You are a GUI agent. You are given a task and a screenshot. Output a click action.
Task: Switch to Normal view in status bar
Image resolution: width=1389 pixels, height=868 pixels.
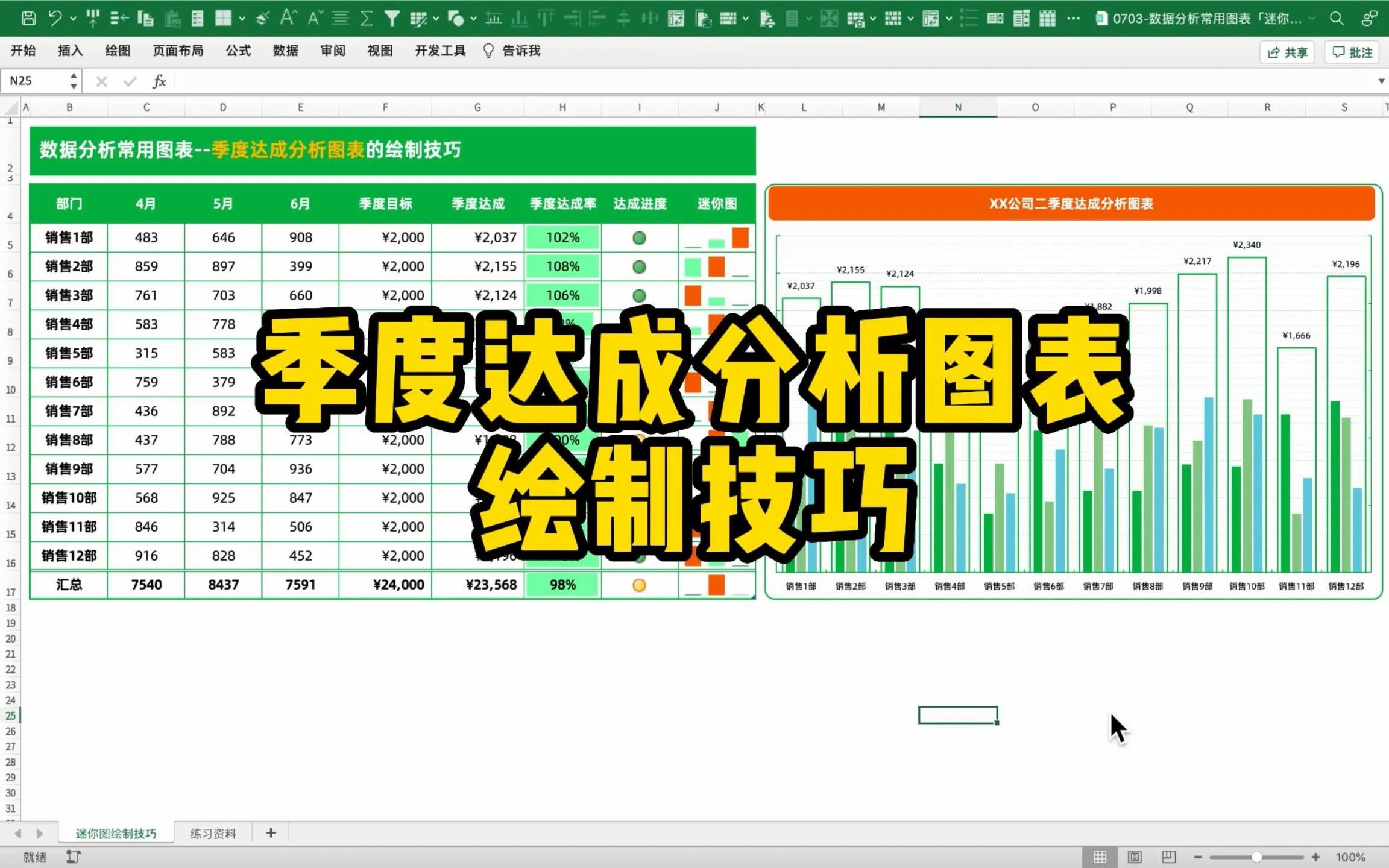tap(1100, 857)
